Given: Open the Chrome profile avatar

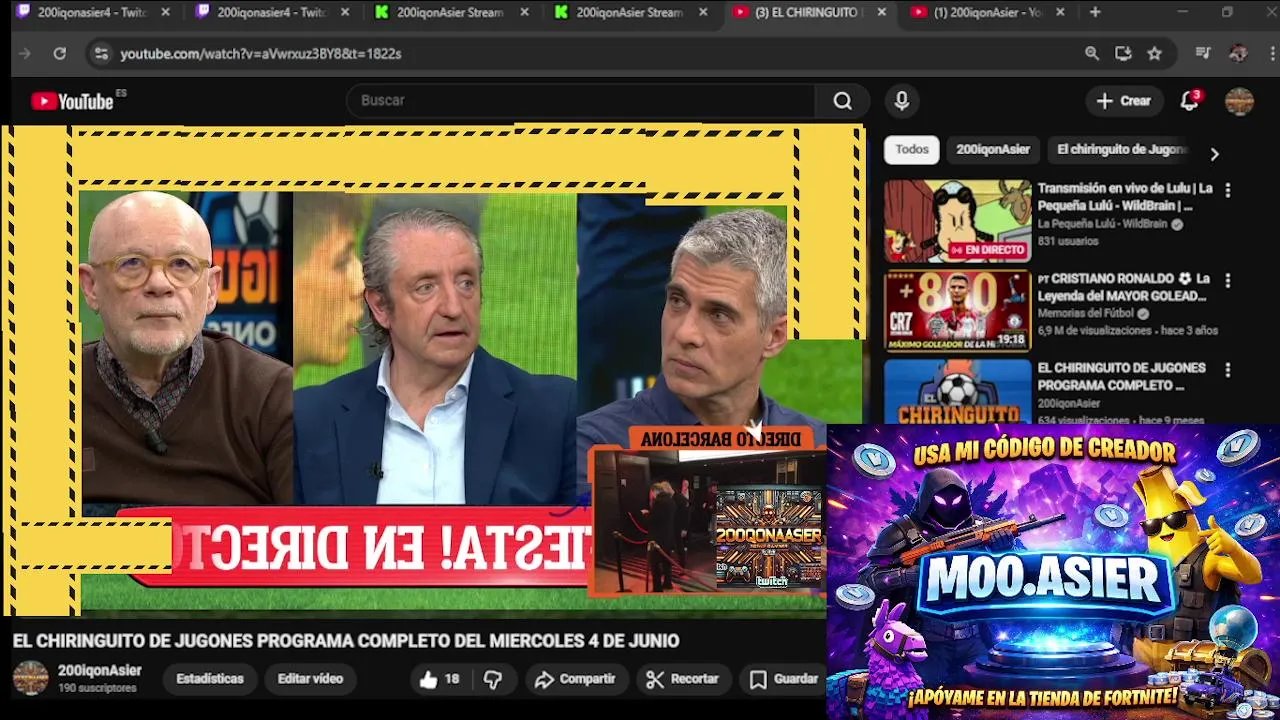Looking at the screenshot, I should (x=1238, y=53).
